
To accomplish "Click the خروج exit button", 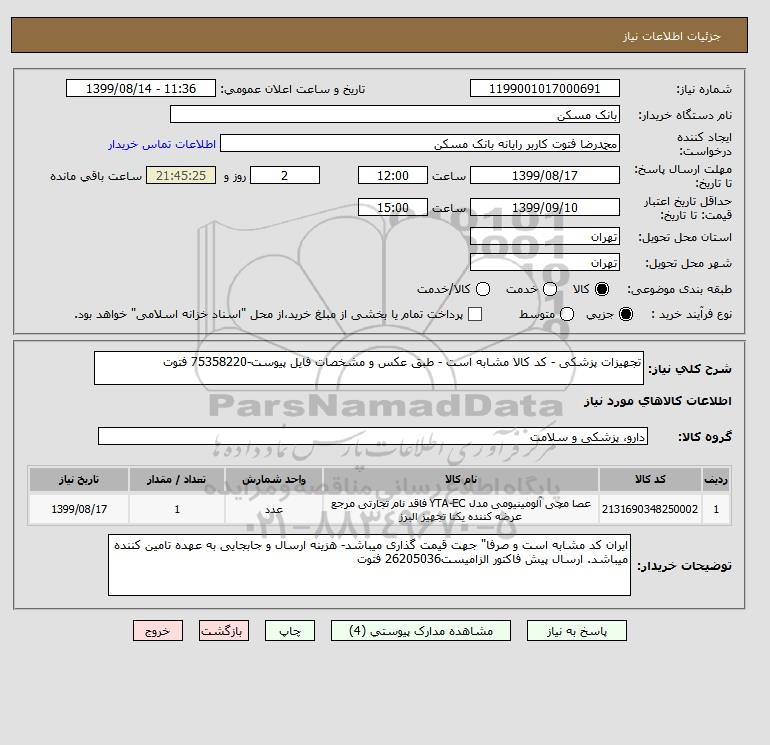I will click(x=158, y=631).
